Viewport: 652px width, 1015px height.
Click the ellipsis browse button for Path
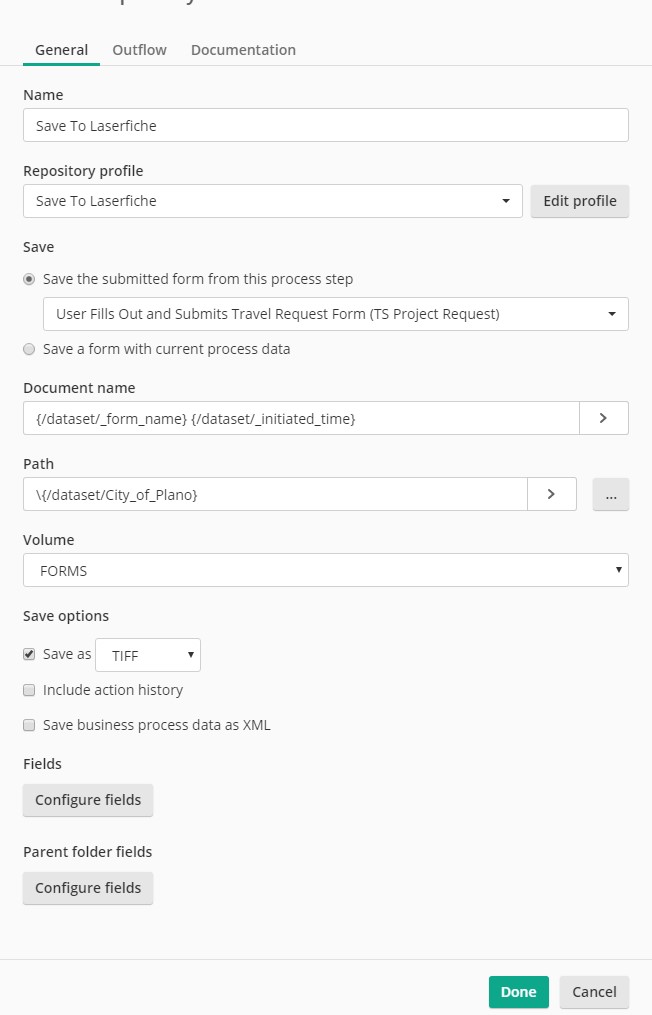(x=610, y=494)
